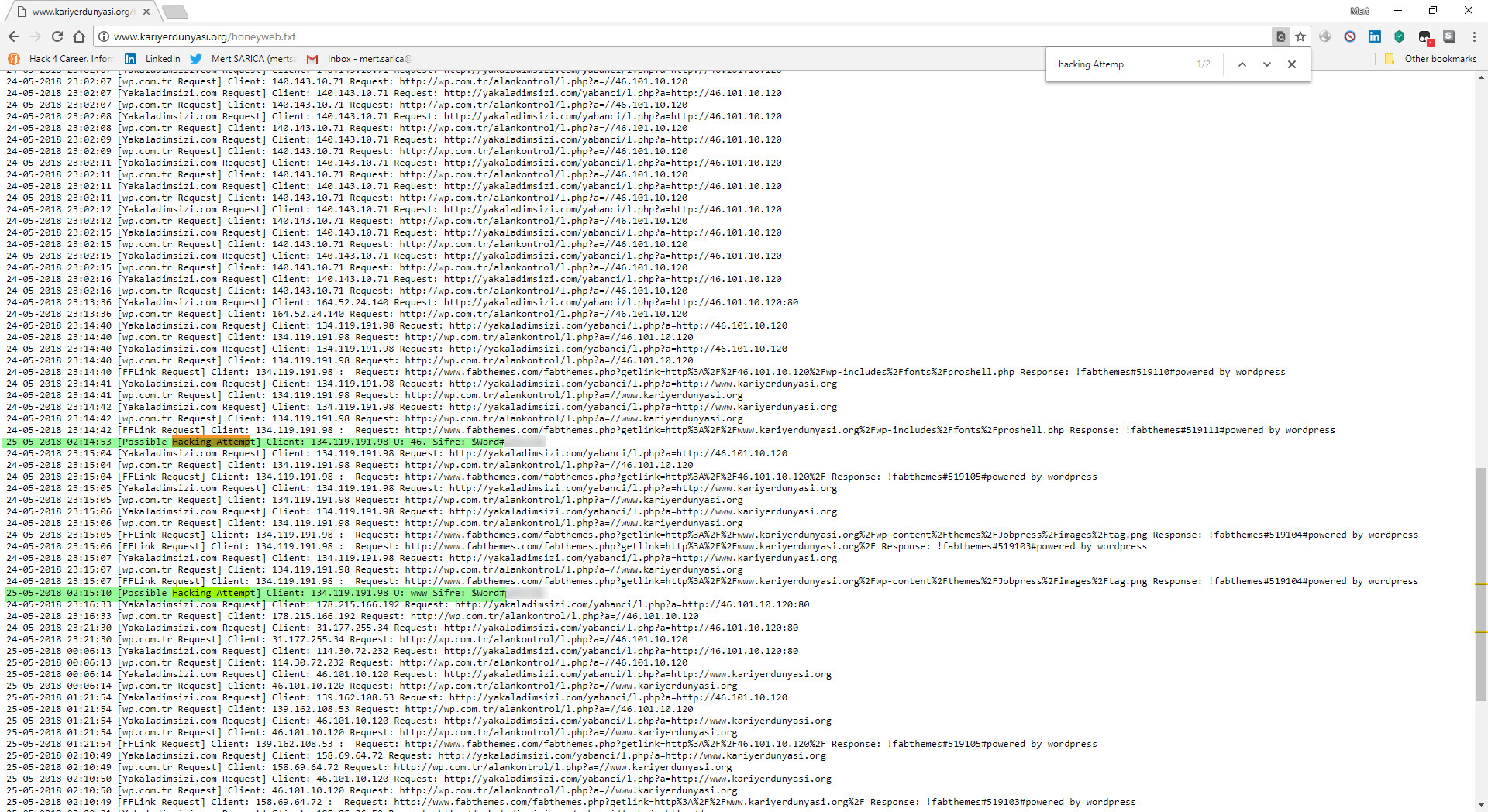Click client IP 31.177.255.34 in wp.com.tr line
The width and height of the screenshot is (1488, 812).
pos(308,639)
